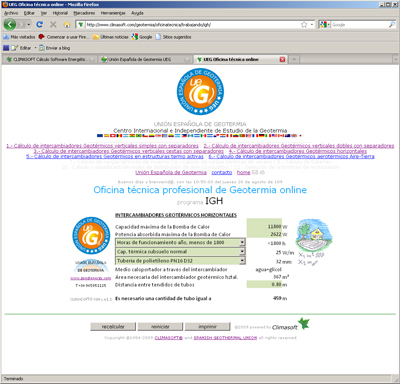Close the UEG Oficina técnica online tab
Viewport: 400px width, 384px height.
coord(282,59)
